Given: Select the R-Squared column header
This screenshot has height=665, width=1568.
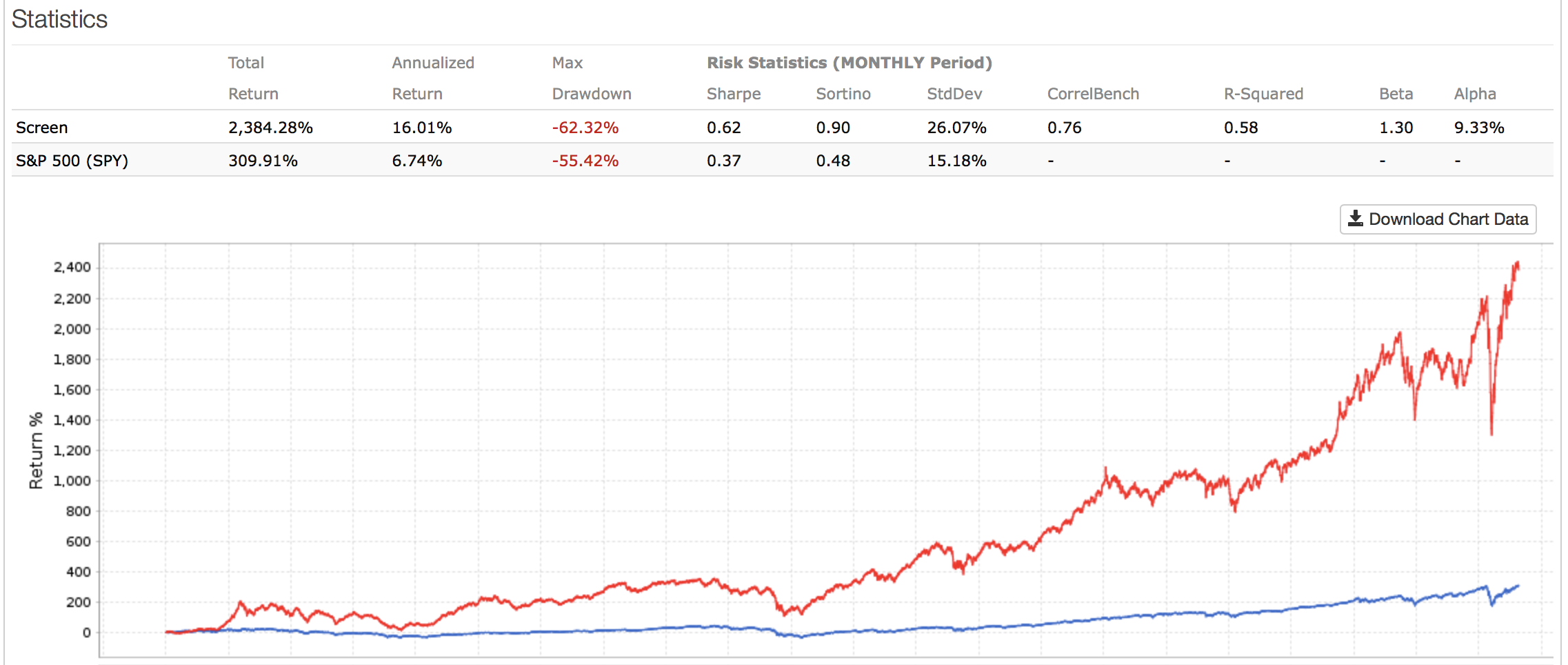Looking at the screenshot, I should tap(1263, 94).
